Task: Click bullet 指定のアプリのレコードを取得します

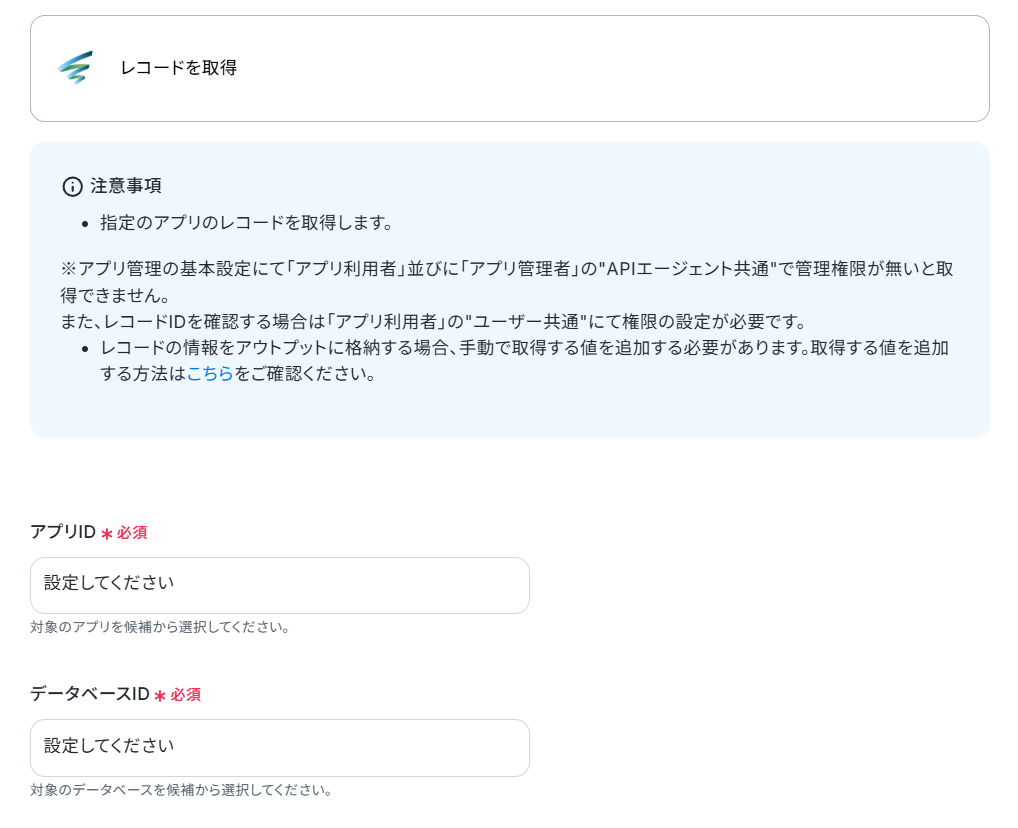Action: pos(246,223)
